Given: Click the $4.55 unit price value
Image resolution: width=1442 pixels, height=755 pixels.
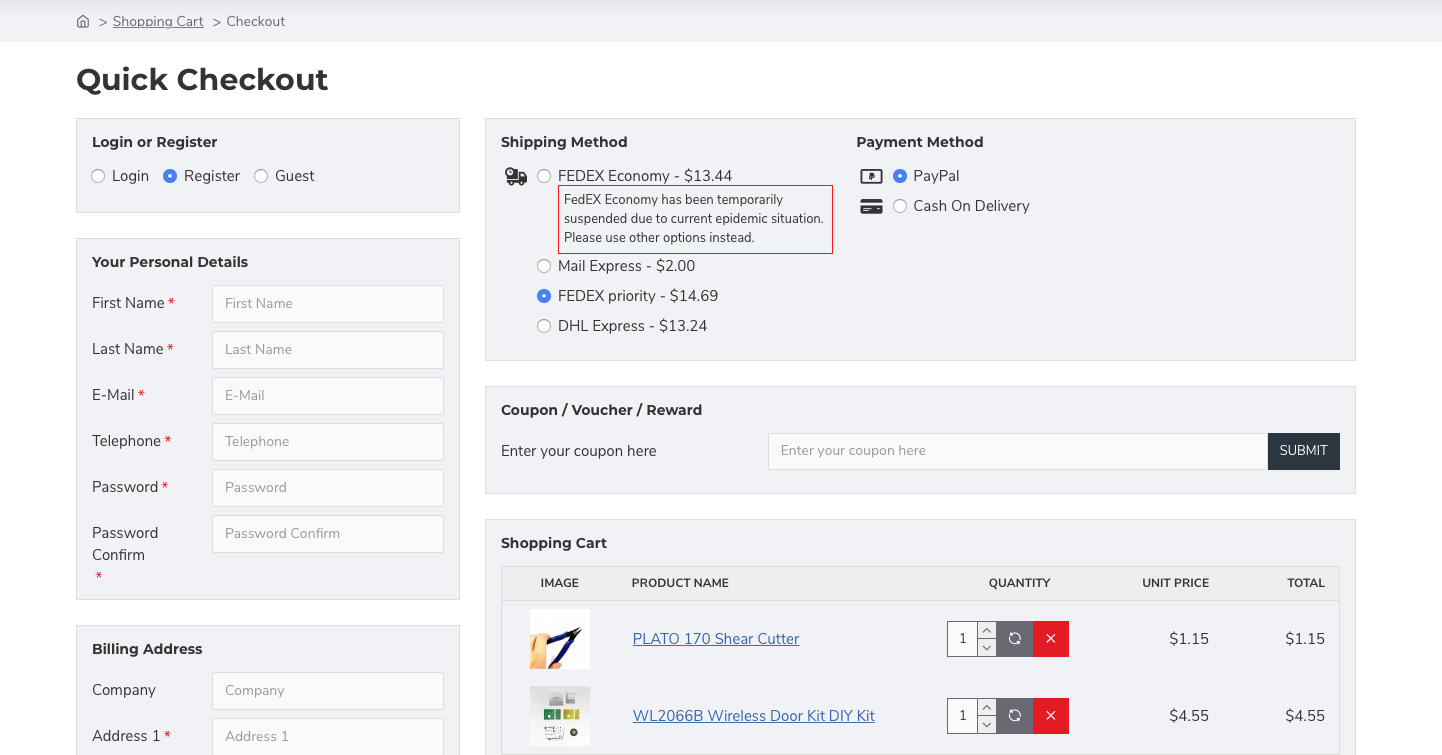Looking at the screenshot, I should pyautogui.click(x=1189, y=716).
